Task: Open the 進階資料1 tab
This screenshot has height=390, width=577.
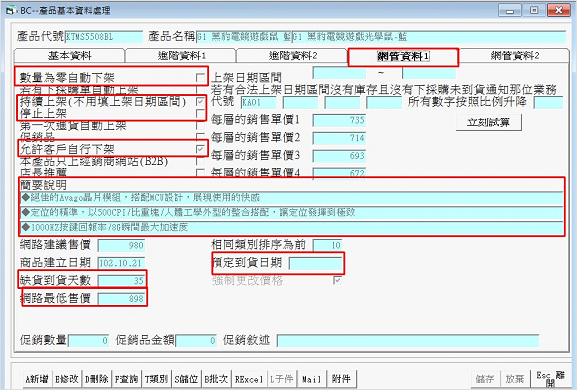Action: [181, 56]
